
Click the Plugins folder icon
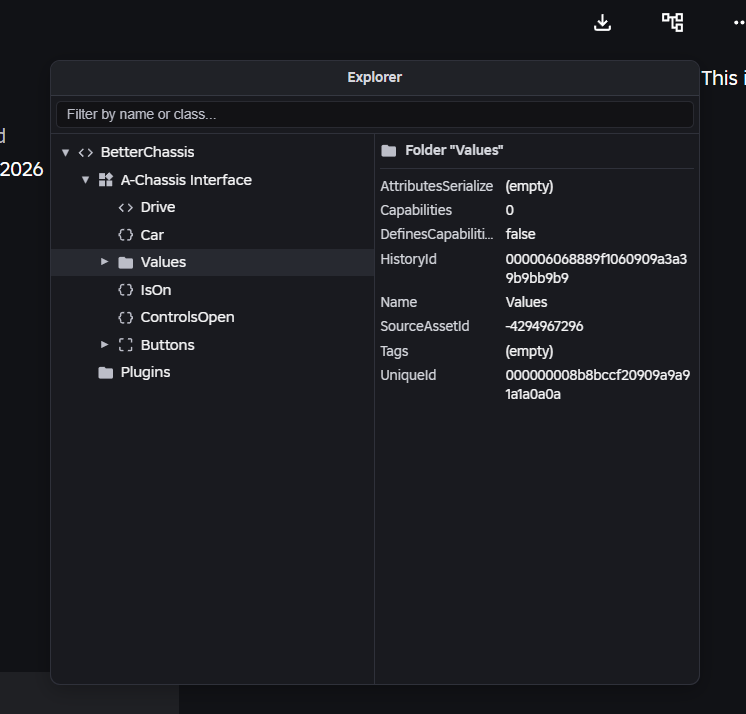[106, 373]
